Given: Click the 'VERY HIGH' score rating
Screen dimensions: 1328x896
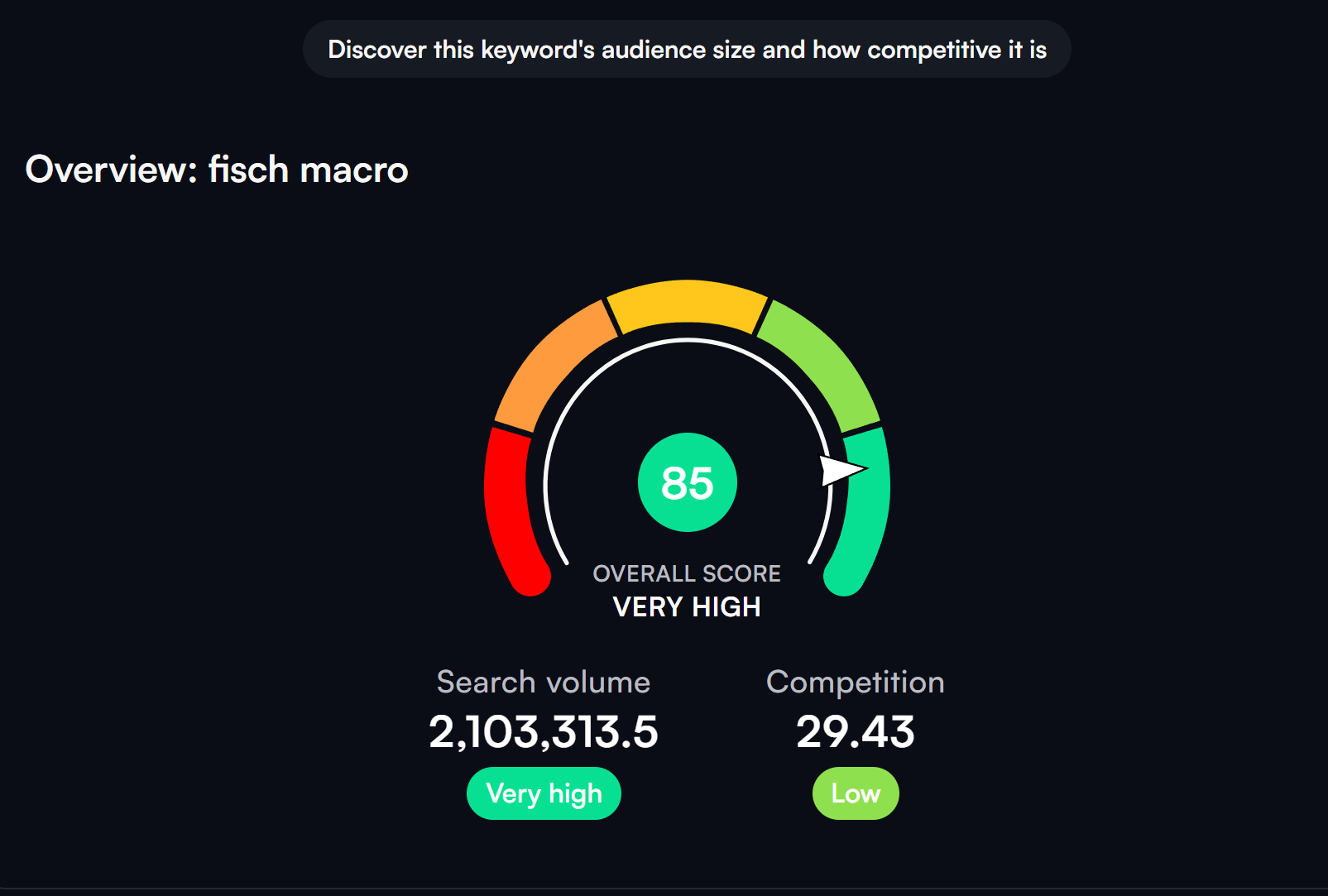Looking at the screenshot, I should click(x=687, y=607).
